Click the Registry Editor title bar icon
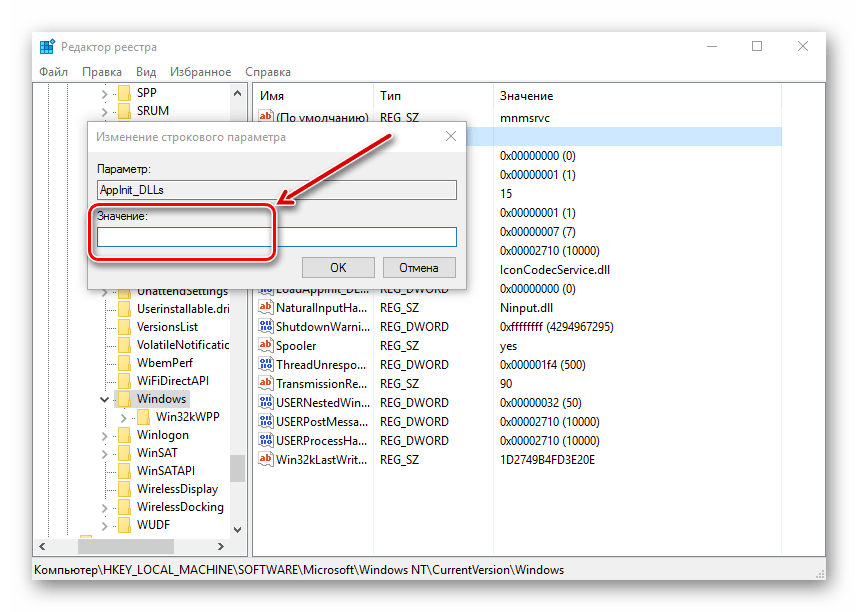This screenshot has width=858, height=612. [48, 47]
